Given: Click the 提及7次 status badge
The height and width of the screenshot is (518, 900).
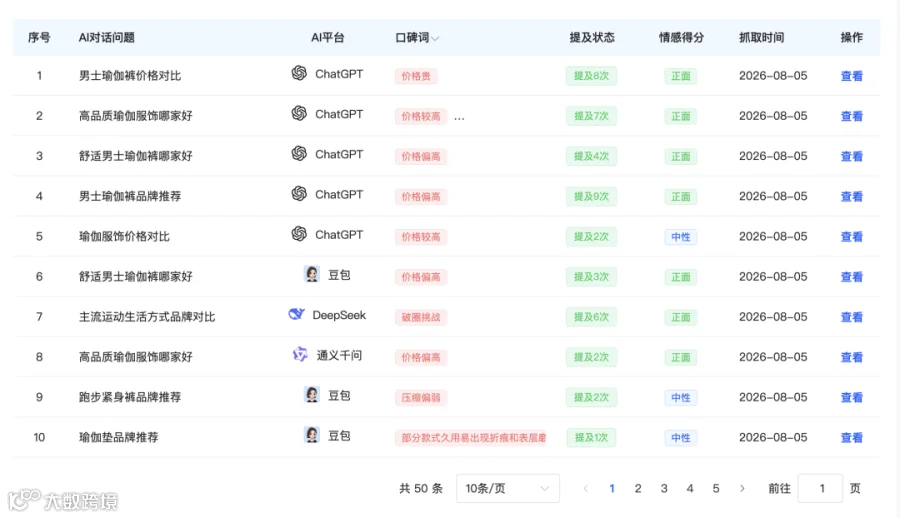Looking at the screenshot, I should (591, 116).
